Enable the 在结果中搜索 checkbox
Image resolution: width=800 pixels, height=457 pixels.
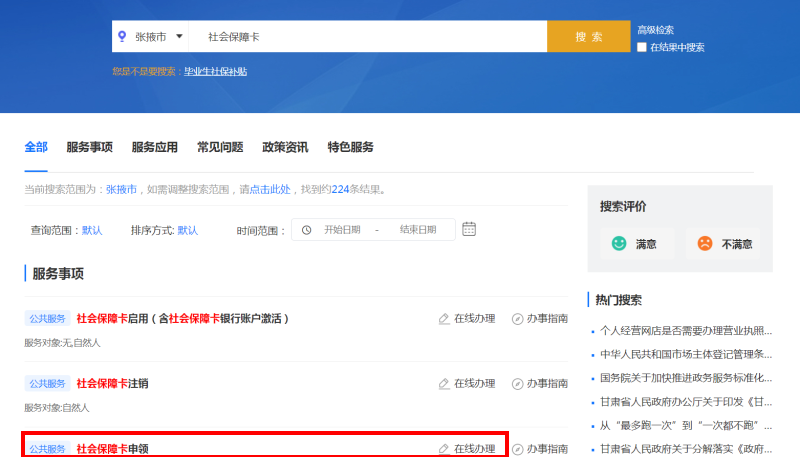642,47
